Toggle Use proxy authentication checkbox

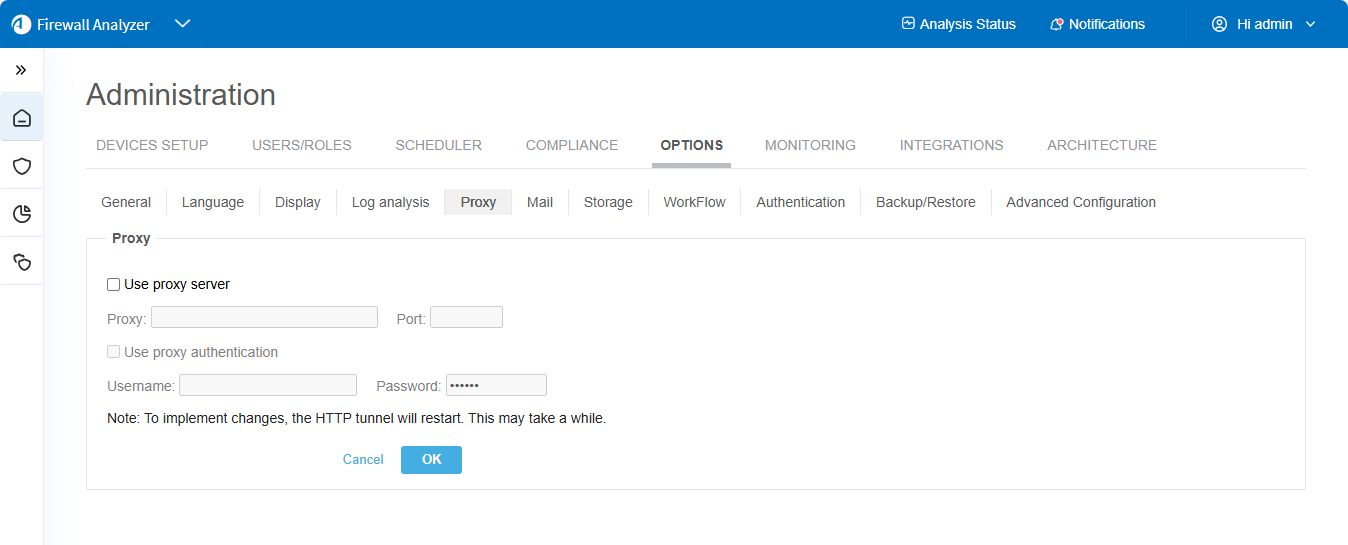tap(114, 352)
